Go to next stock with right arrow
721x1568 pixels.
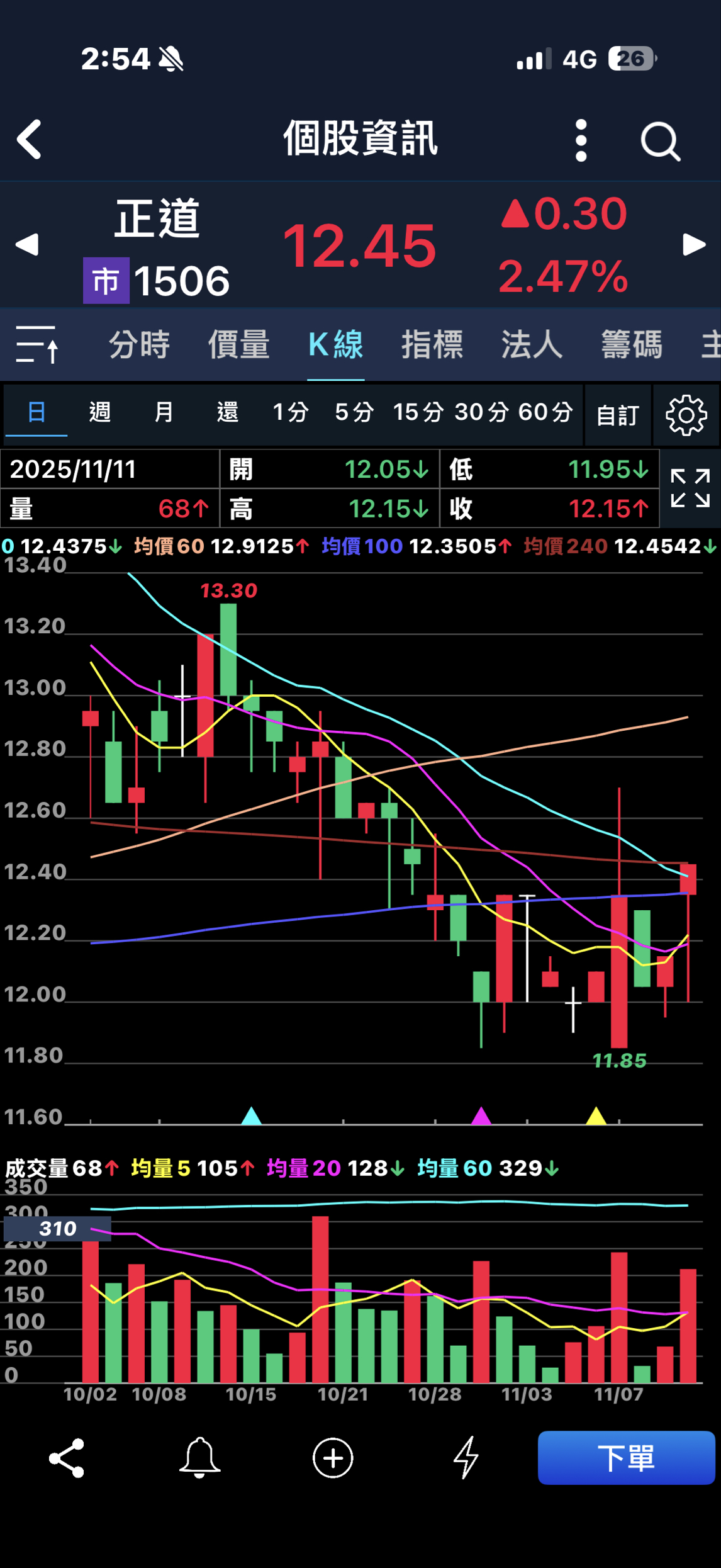(694, 244)
